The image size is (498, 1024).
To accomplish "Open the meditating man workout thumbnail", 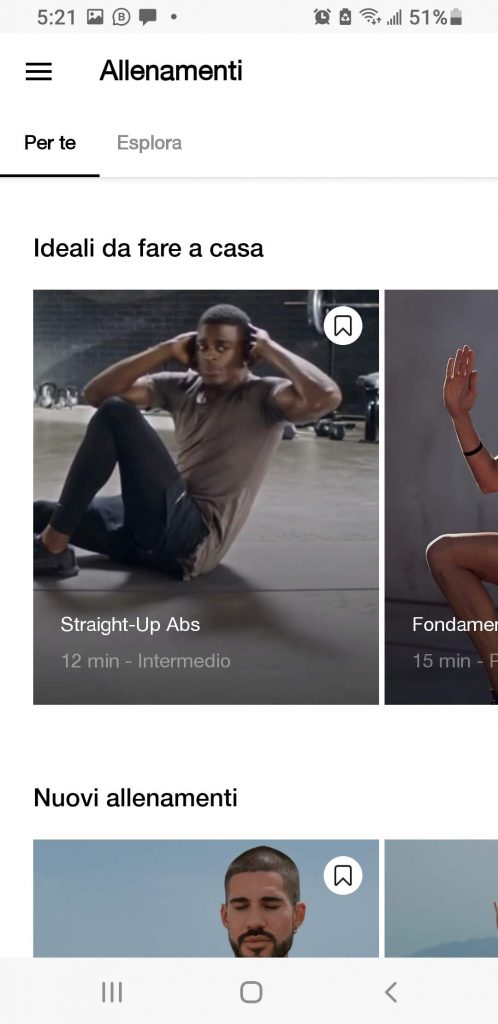I will tap(206, 899).
